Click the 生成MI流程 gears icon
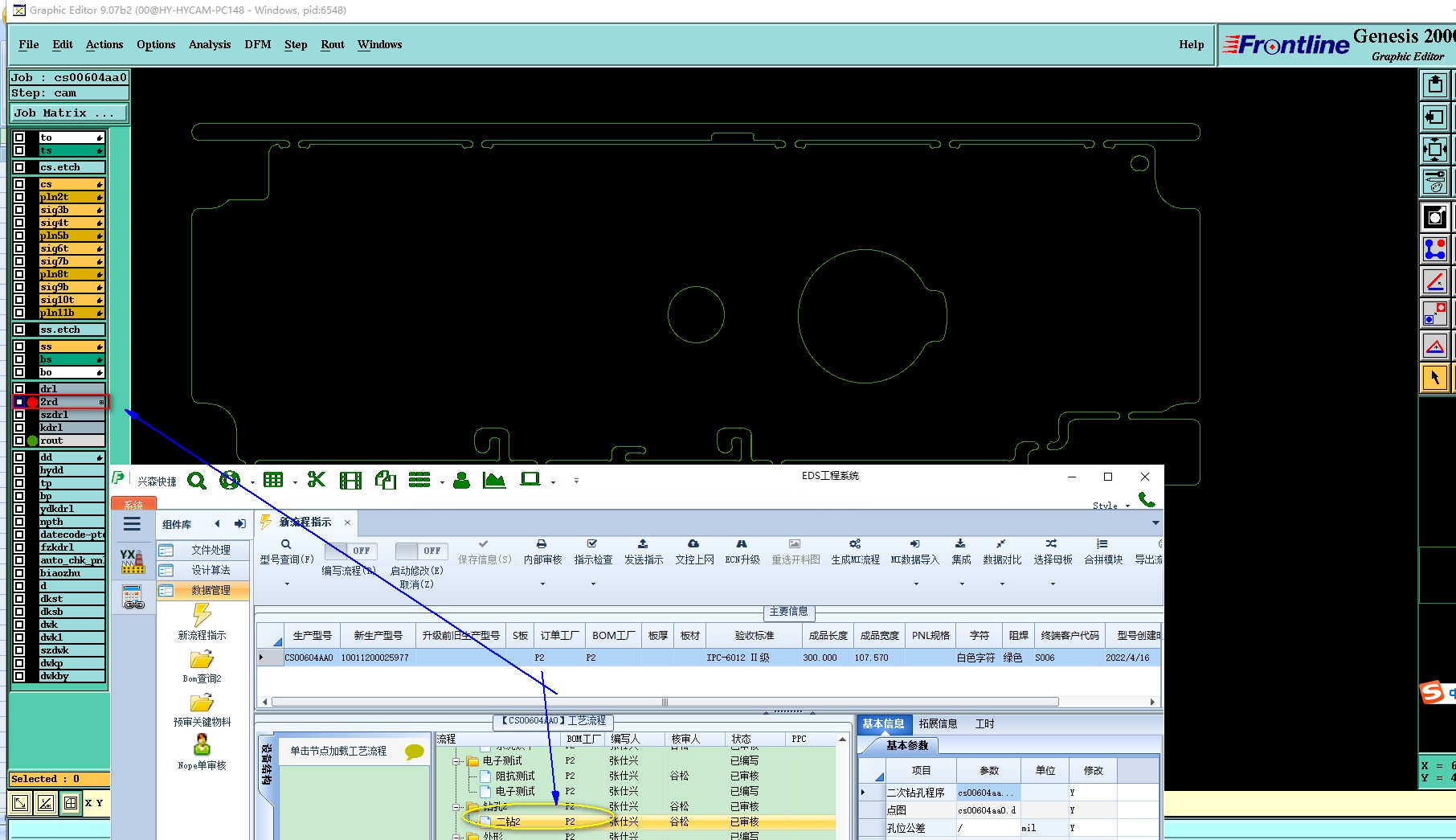1456x840 pixels. 855,544
